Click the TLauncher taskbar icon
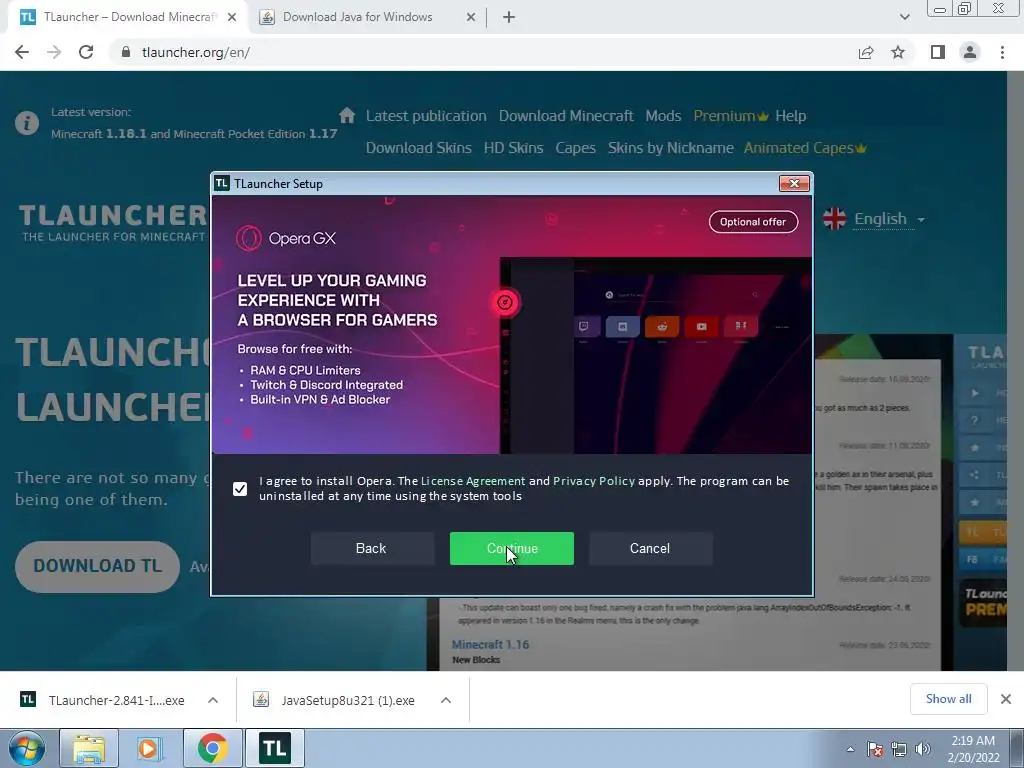 click(x=274, y=748)
